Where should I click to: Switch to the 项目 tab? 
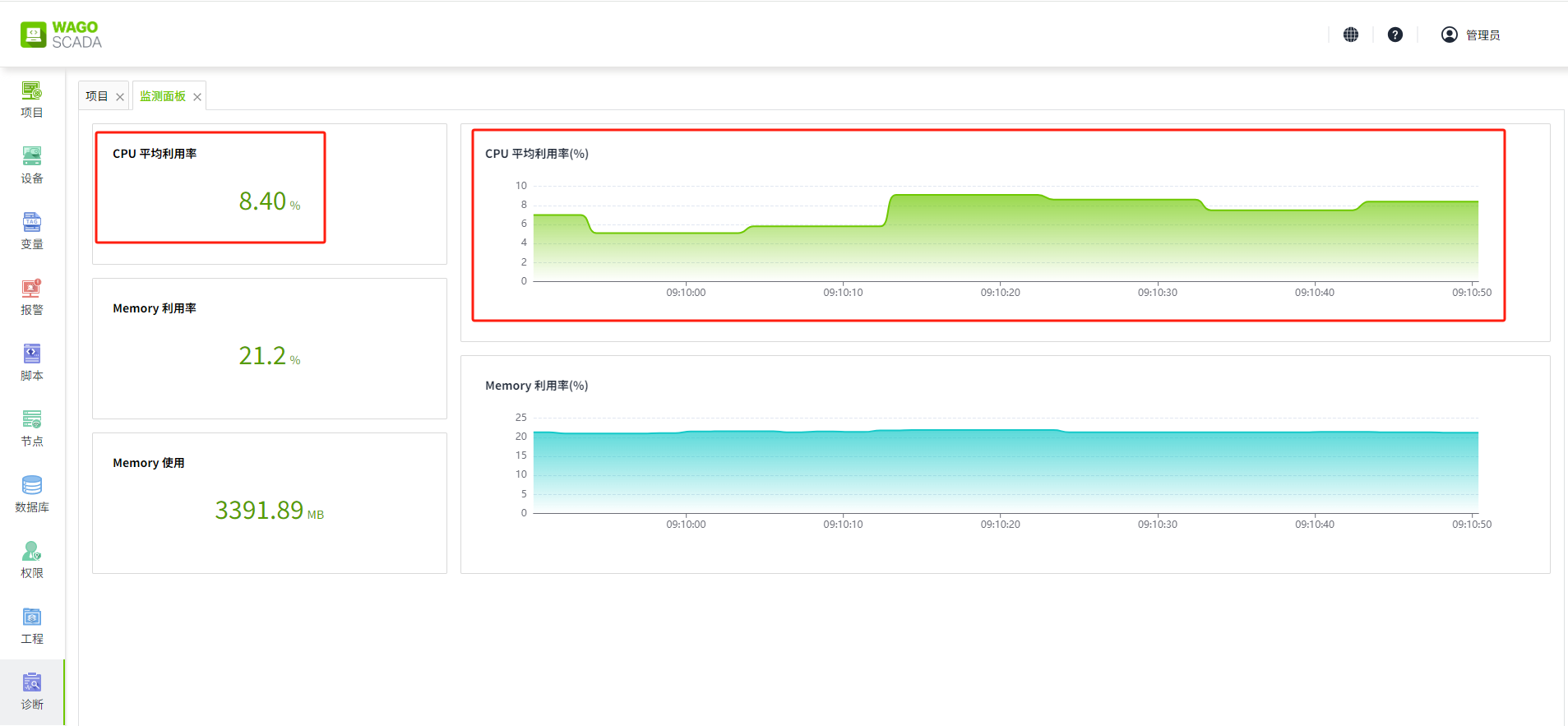[x=97, y=96]
